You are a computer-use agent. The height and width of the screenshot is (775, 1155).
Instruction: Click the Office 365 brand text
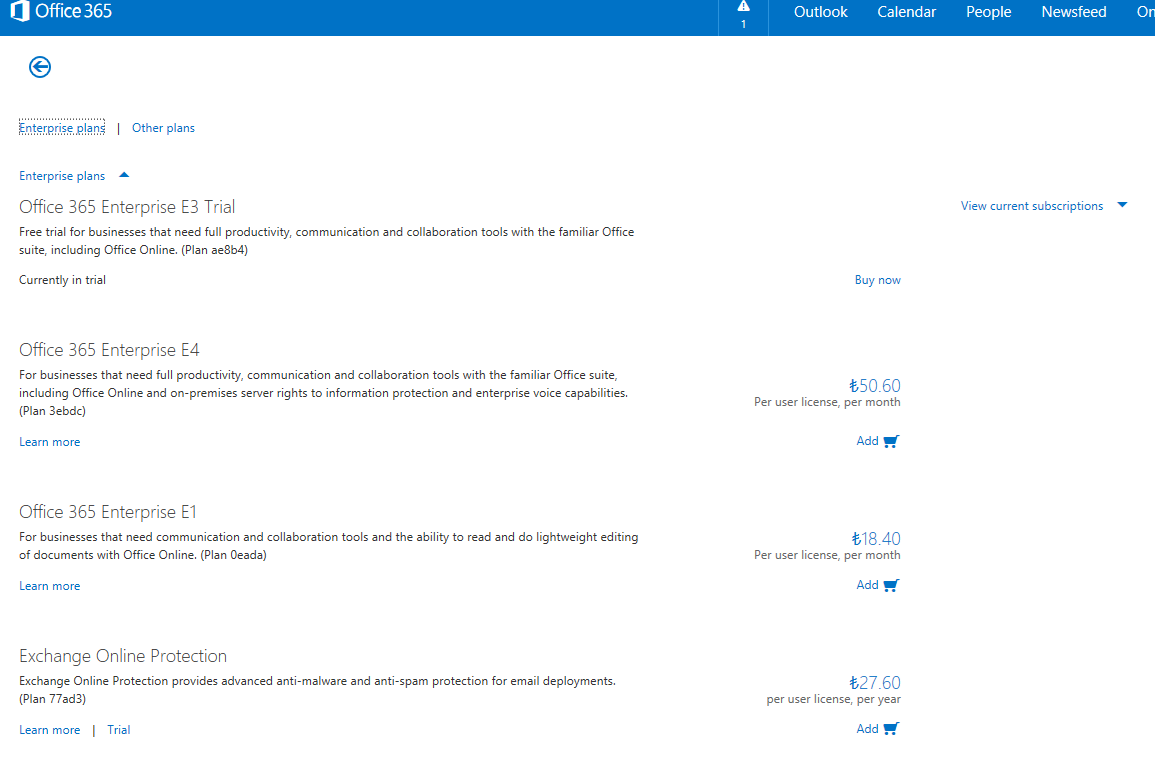tap(74, 11)
